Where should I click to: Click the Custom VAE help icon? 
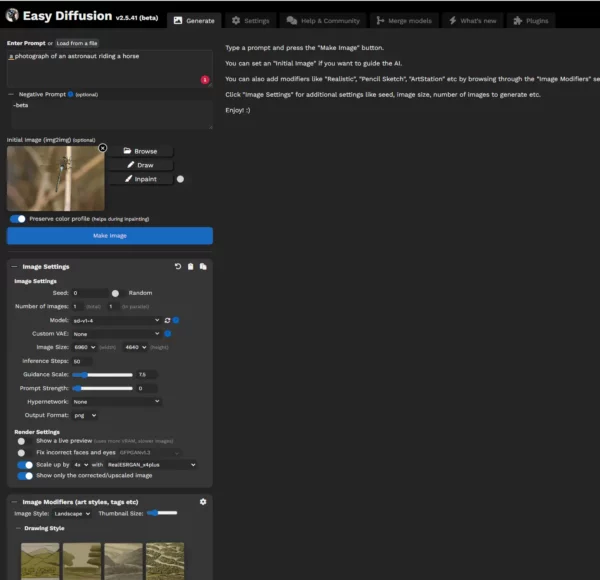[168, 334]
